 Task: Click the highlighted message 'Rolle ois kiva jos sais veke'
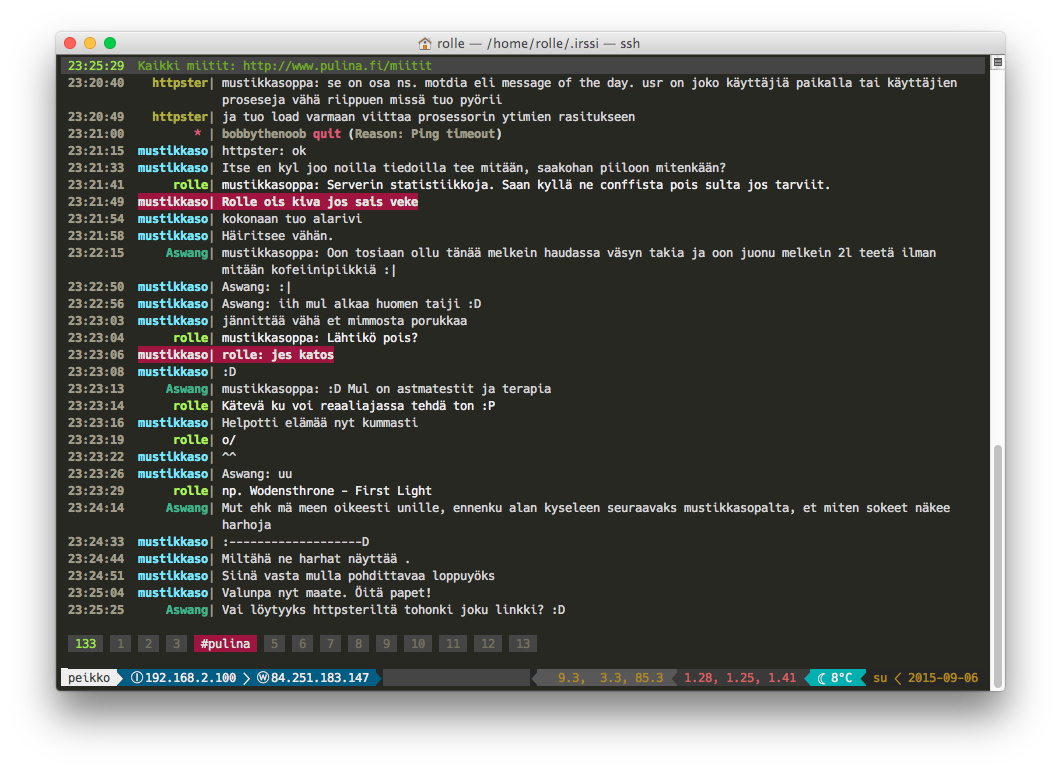point(319,202)
